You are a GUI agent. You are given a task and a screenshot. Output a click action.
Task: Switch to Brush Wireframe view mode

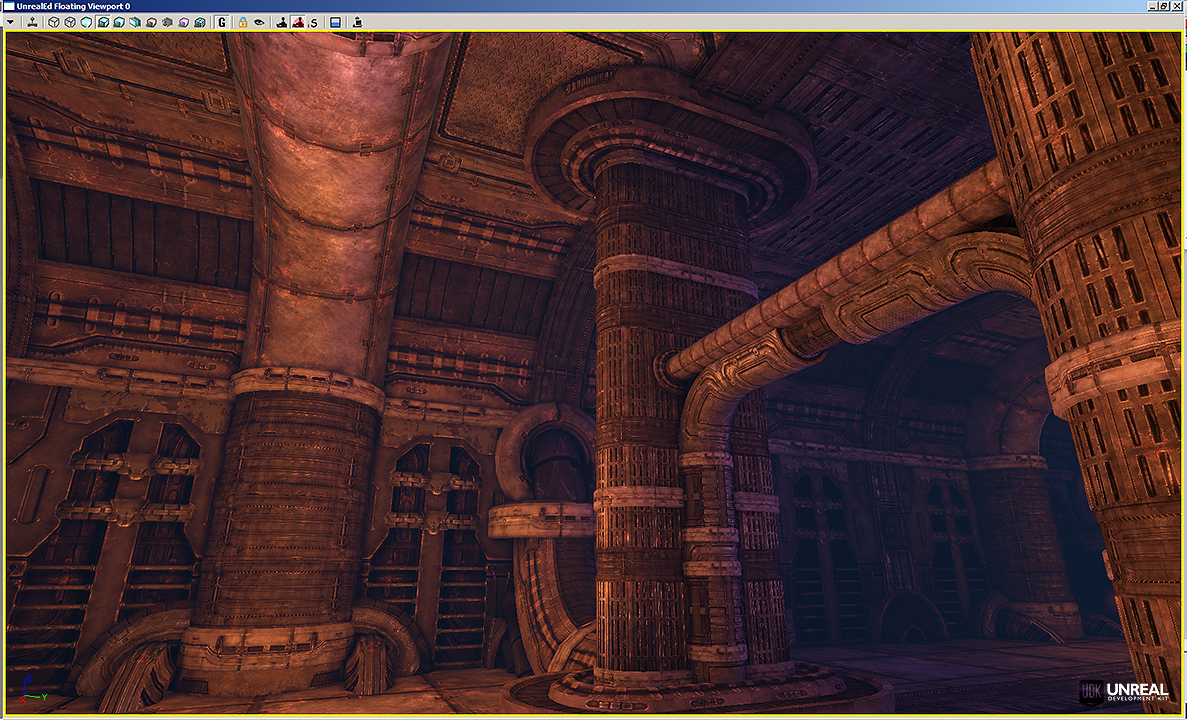54,22
